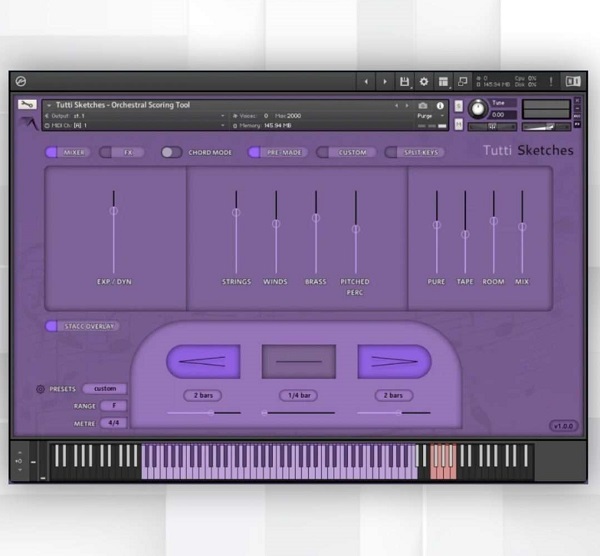Viewport: 600px width, 556px height.
Task: Click the crescendo button
Action: (x=203, y=362)
